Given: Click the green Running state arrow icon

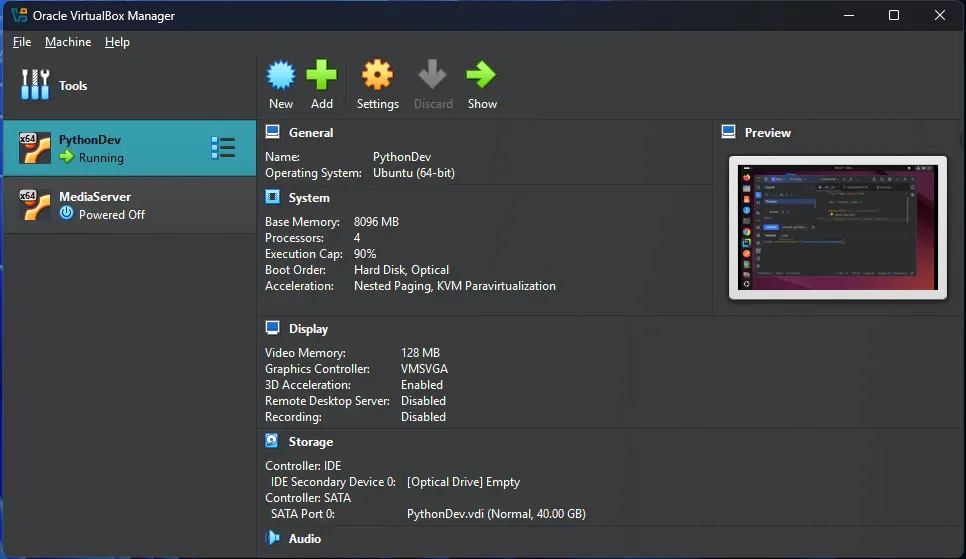Looking at the screenshot, I should pyautogui.click(x=67, y=157).
